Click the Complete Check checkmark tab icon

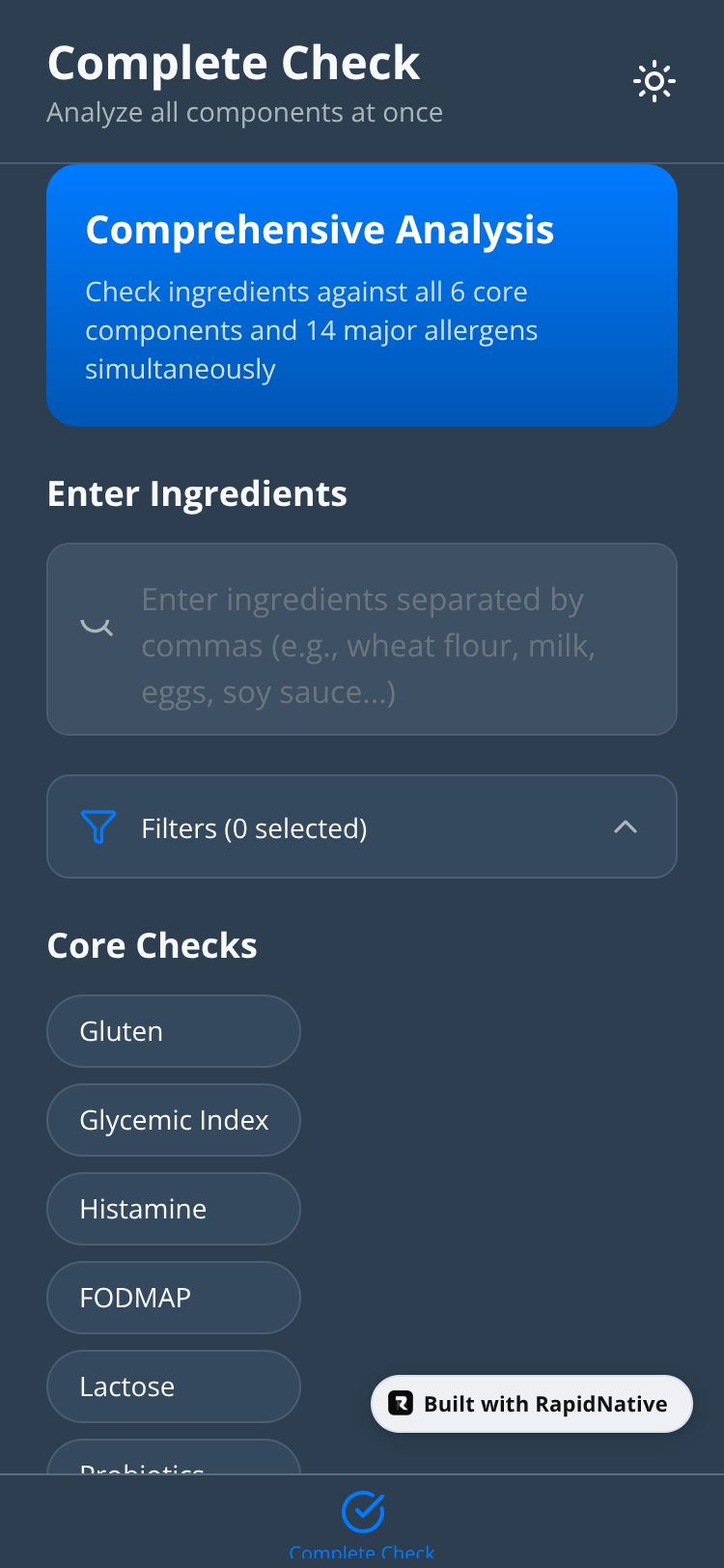[x=363, y=1512]
